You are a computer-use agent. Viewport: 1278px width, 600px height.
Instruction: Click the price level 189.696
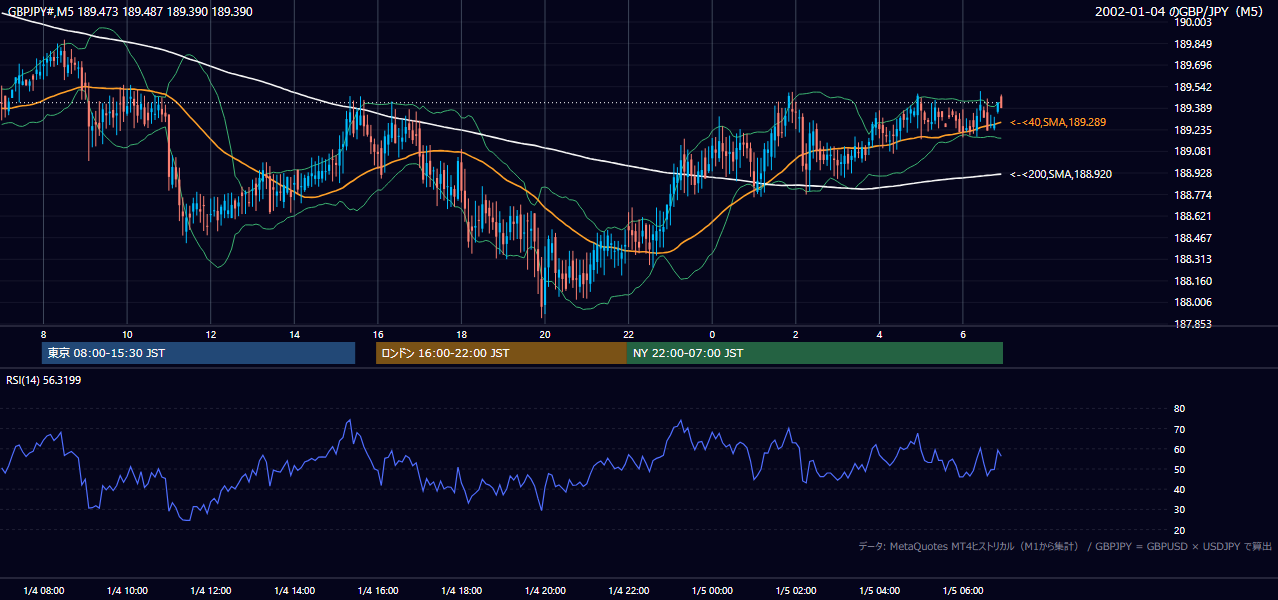click(1194, 65)
